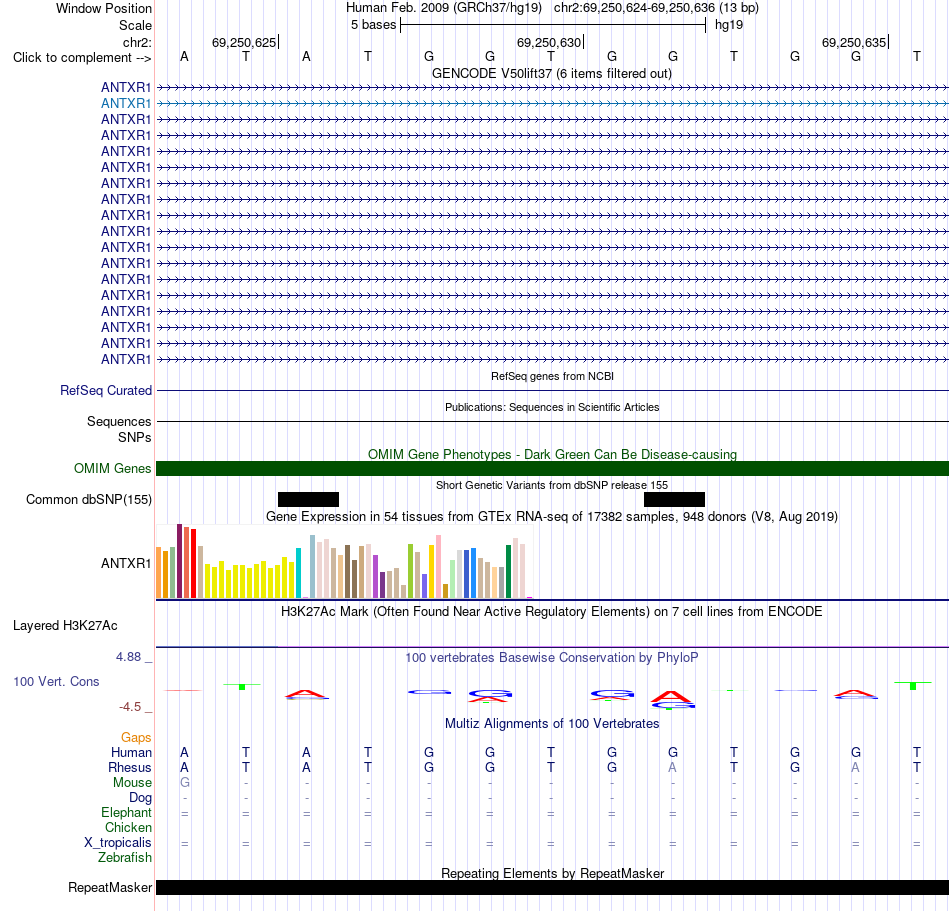Click 'Multiz Alignments of 100 Vertebrates' title
This screenshot has height=911, width=950.
click(551, 724)
